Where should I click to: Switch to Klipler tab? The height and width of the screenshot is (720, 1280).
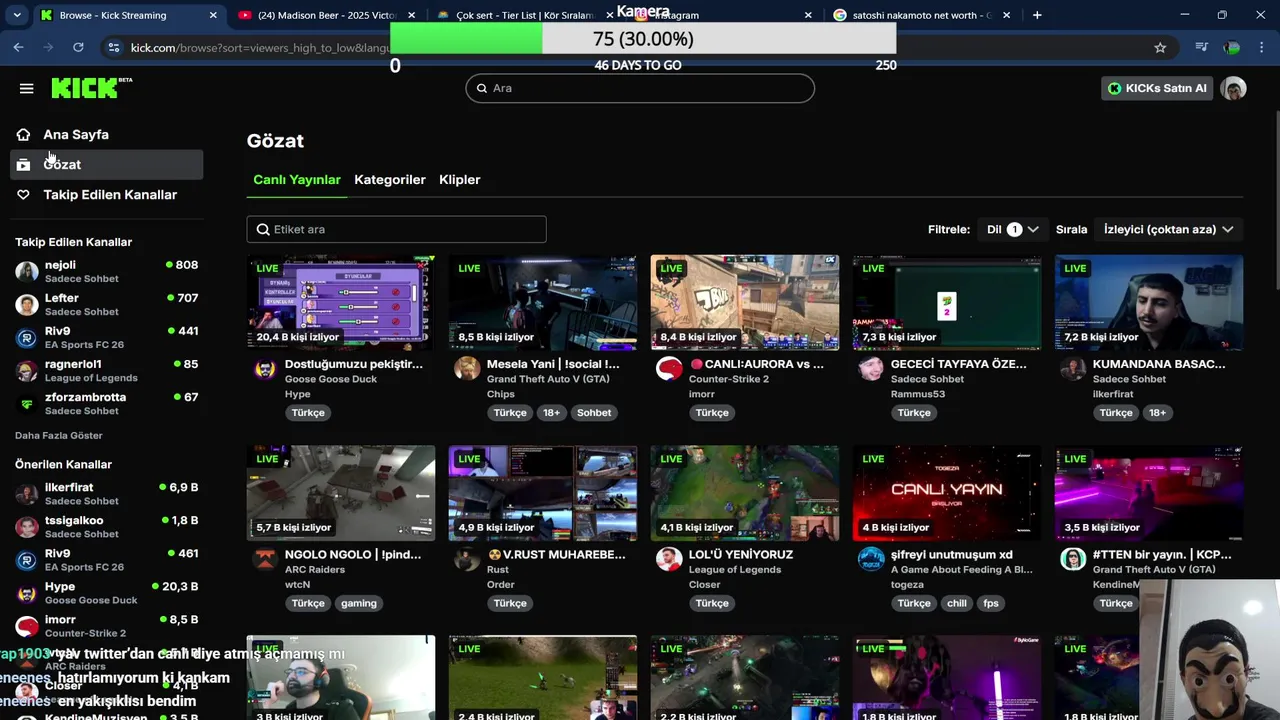[x=460, y=180]
